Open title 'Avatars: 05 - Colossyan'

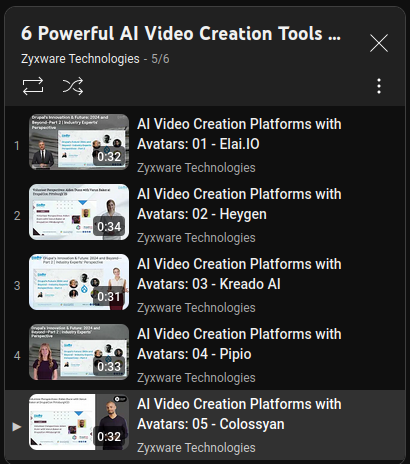[211, 424]
